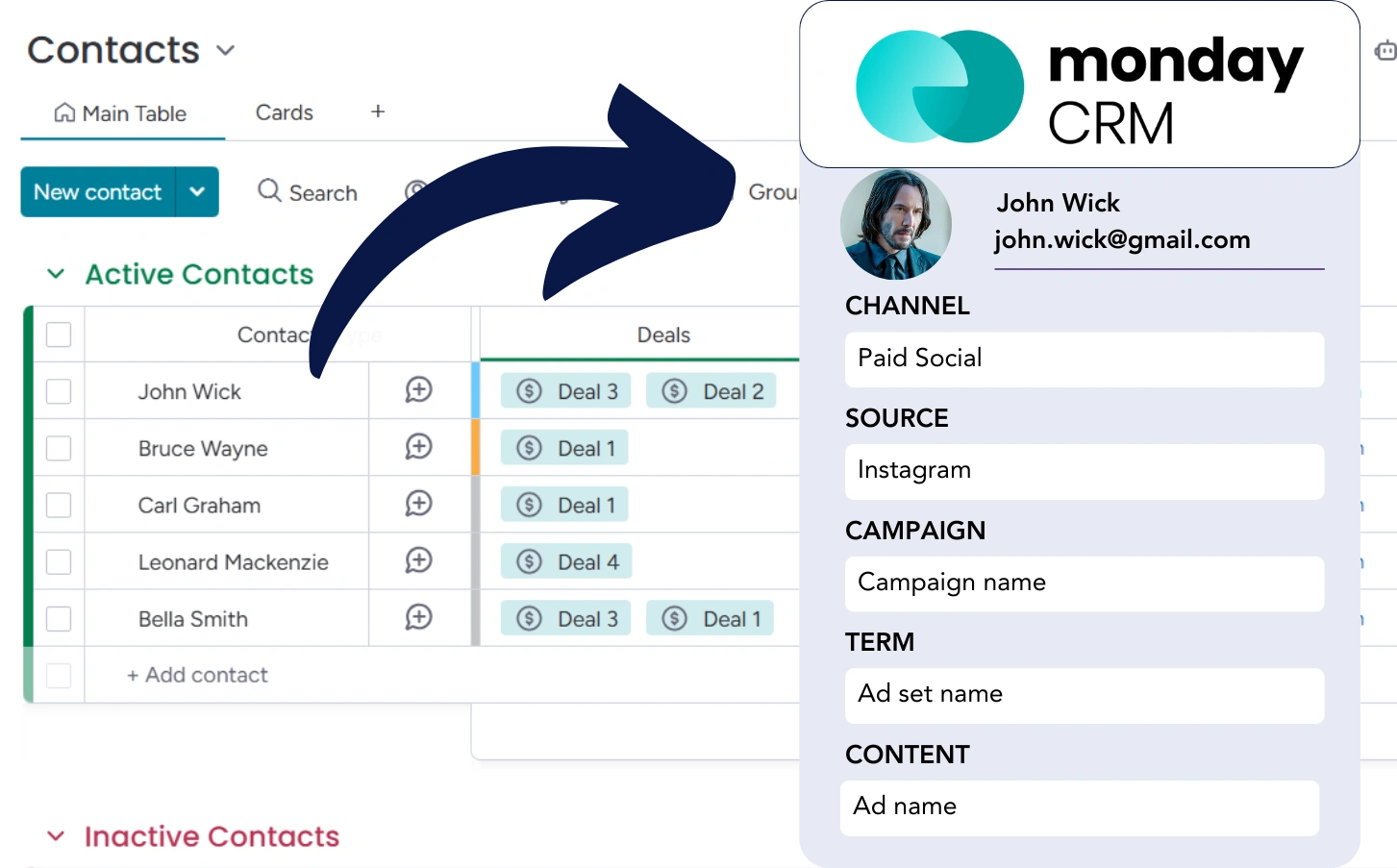Click dollar icon on John Wick's Deal 2
Screen dimensions: 1397x868
coord(674,390)
